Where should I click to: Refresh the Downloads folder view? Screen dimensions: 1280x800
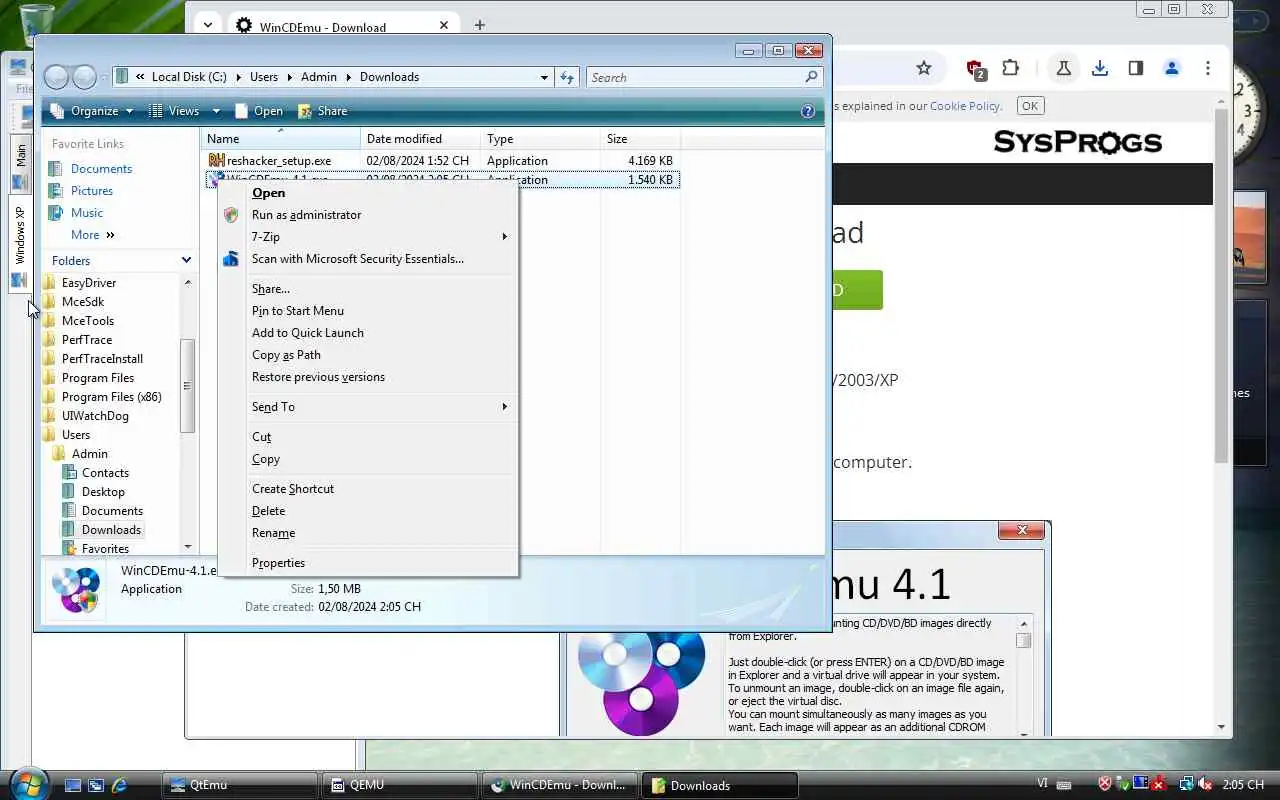pyautogui.click(x=567, y=77)
